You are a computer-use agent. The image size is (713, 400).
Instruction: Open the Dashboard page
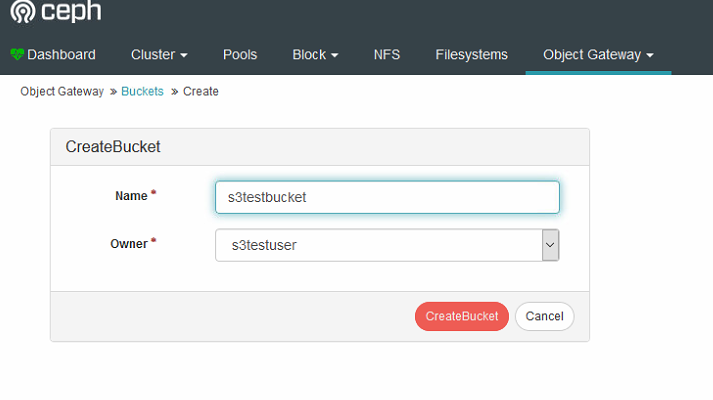(x=53, y=55)
